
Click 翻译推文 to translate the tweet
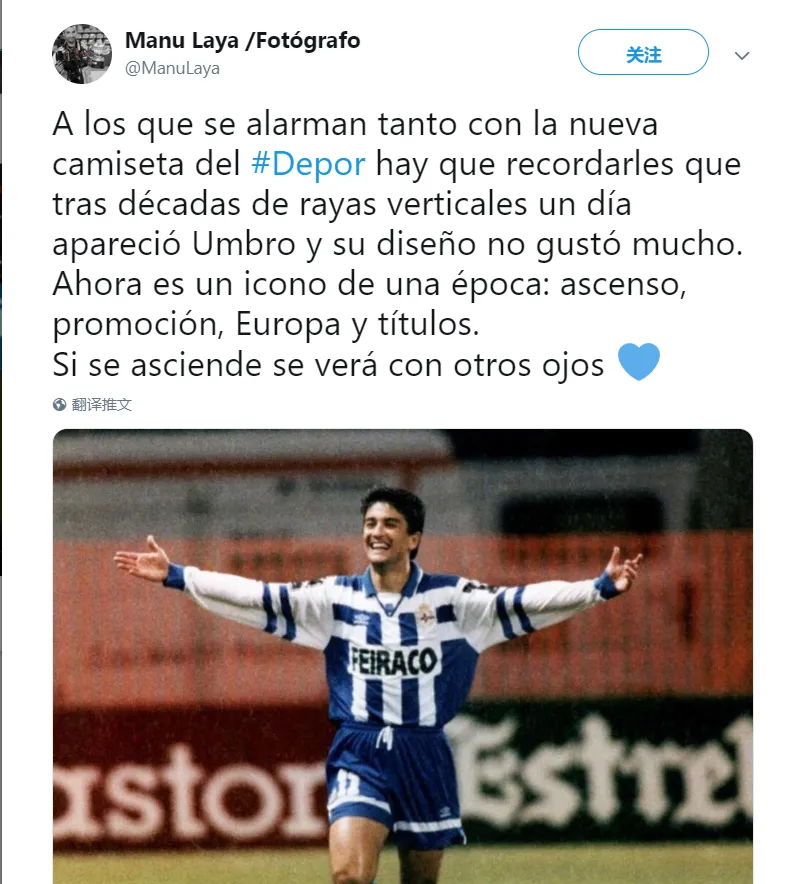[x=102, y=404]
